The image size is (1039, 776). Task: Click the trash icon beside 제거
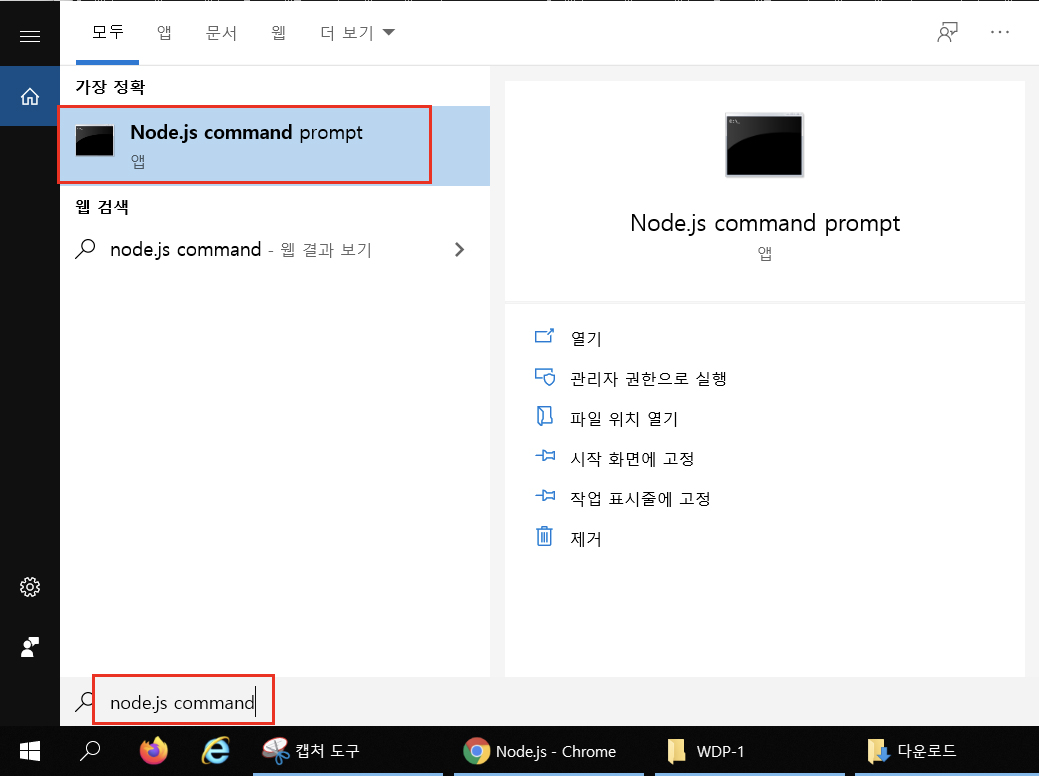tap(544, 535)
